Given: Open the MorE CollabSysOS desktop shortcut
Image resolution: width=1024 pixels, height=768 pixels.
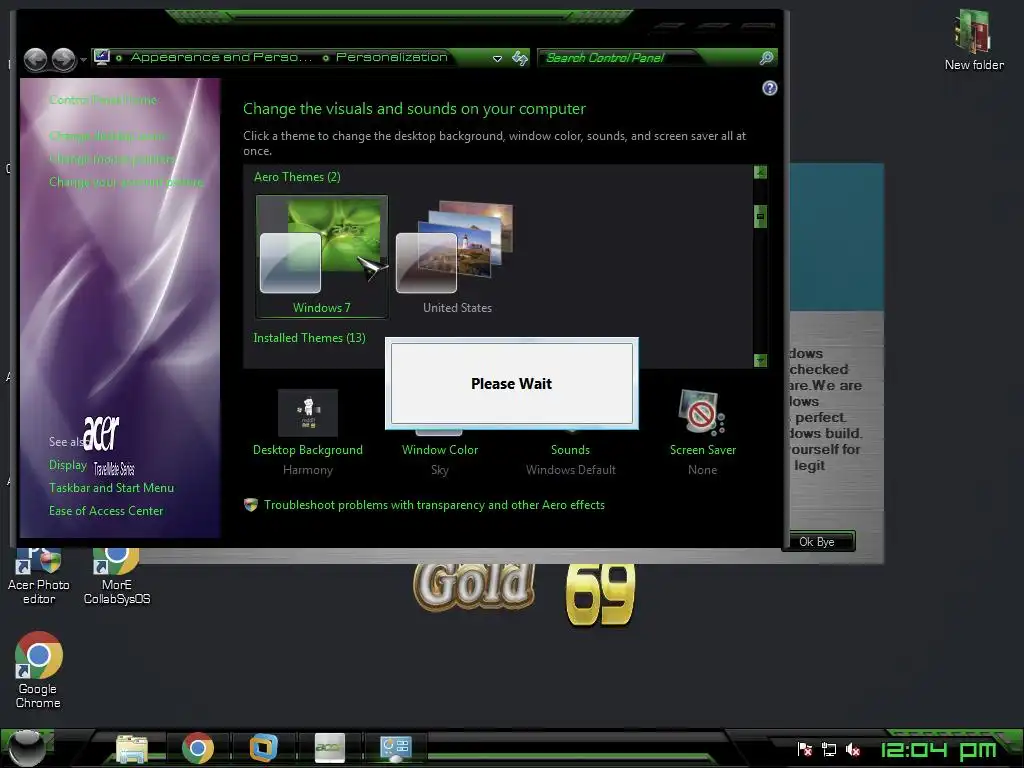Looking at the screenshot, I should coord(117,577).
